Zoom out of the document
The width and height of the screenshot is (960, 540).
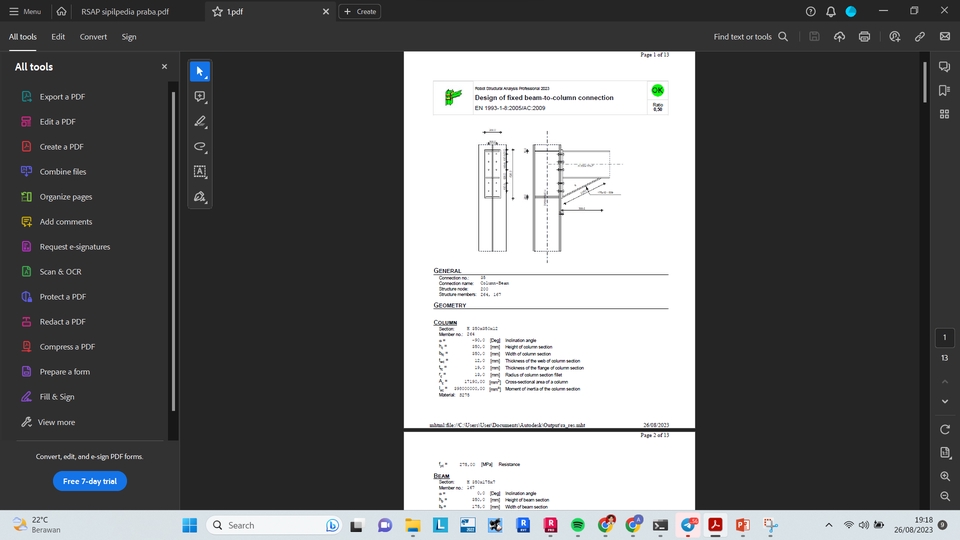pos(945,497)
